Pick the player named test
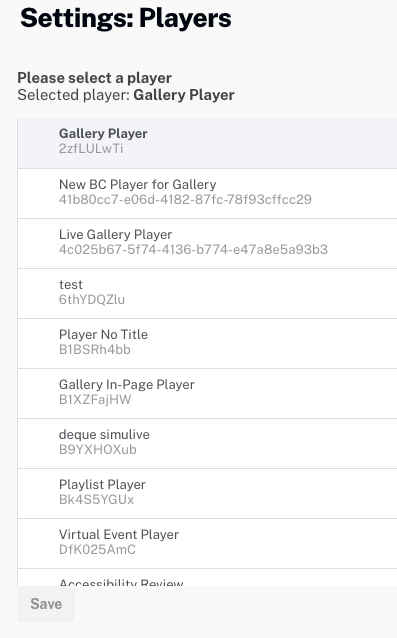 pyautogui.click(x=207, y=293)
